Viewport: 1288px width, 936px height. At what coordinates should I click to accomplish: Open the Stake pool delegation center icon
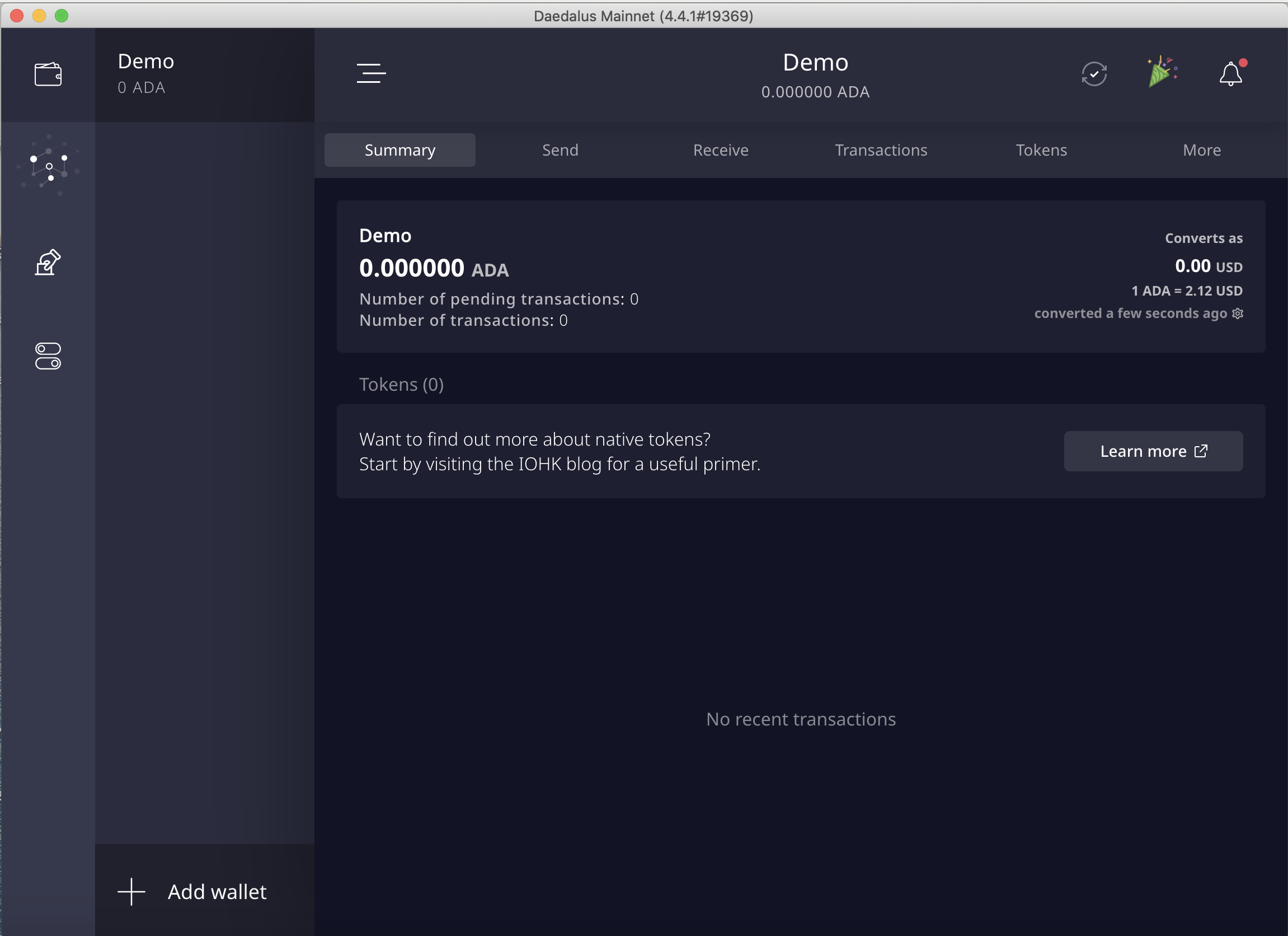tap(48, 166)
